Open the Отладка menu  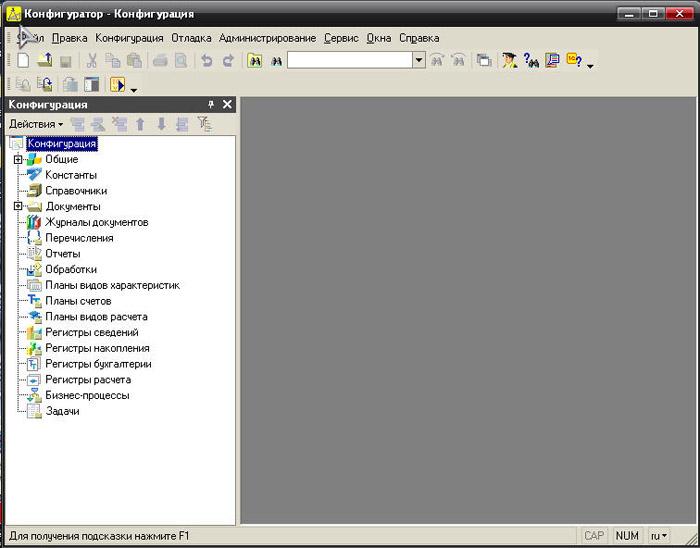[191, 38]
